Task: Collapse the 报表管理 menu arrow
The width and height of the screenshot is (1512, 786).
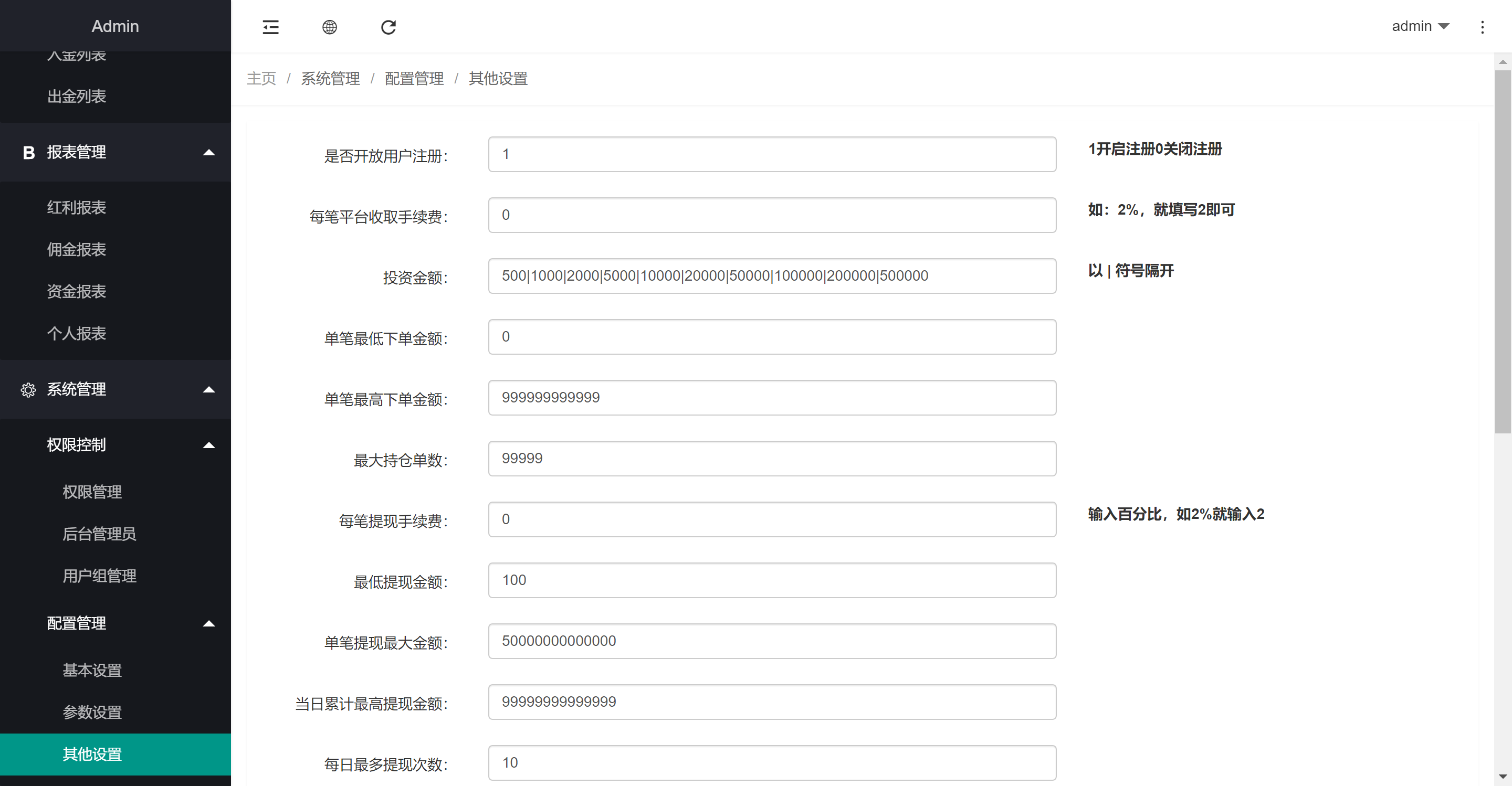Action: point(208,153)
